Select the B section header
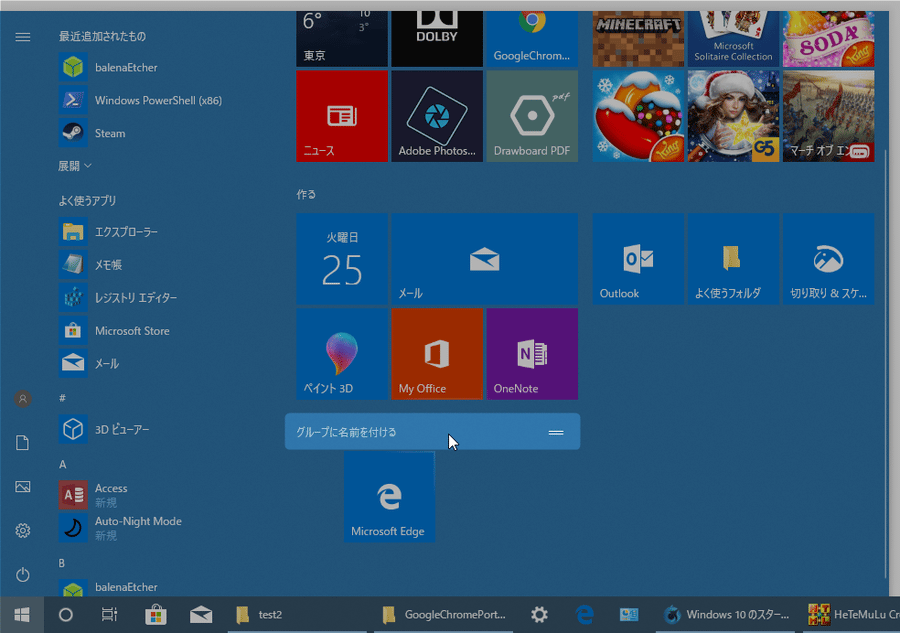The height and width of the screenshot is (633, 900). point(62,563)
